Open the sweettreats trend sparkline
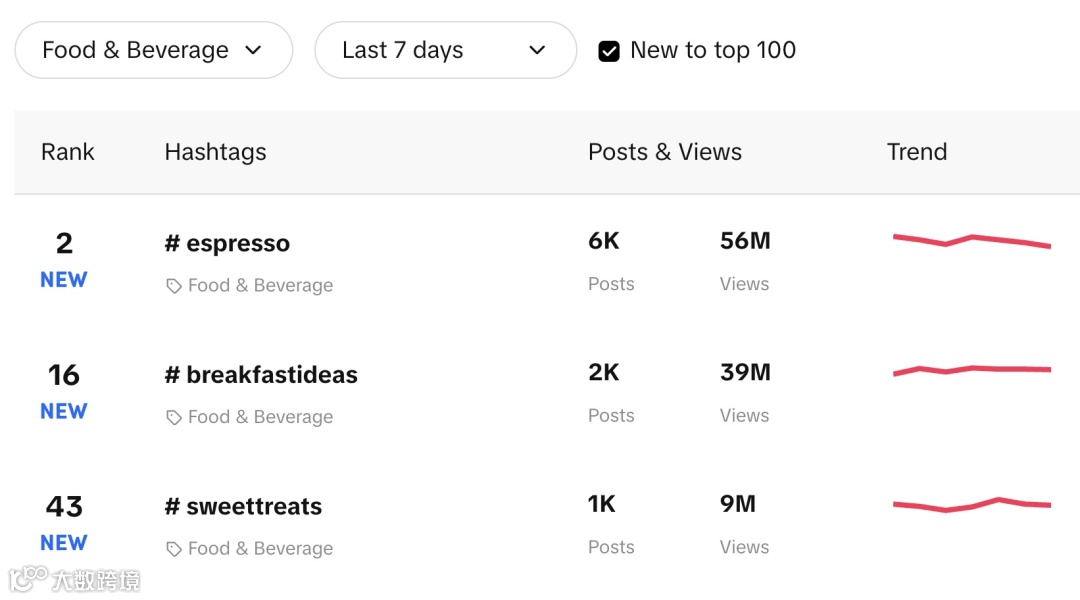 tap(971, 503)
